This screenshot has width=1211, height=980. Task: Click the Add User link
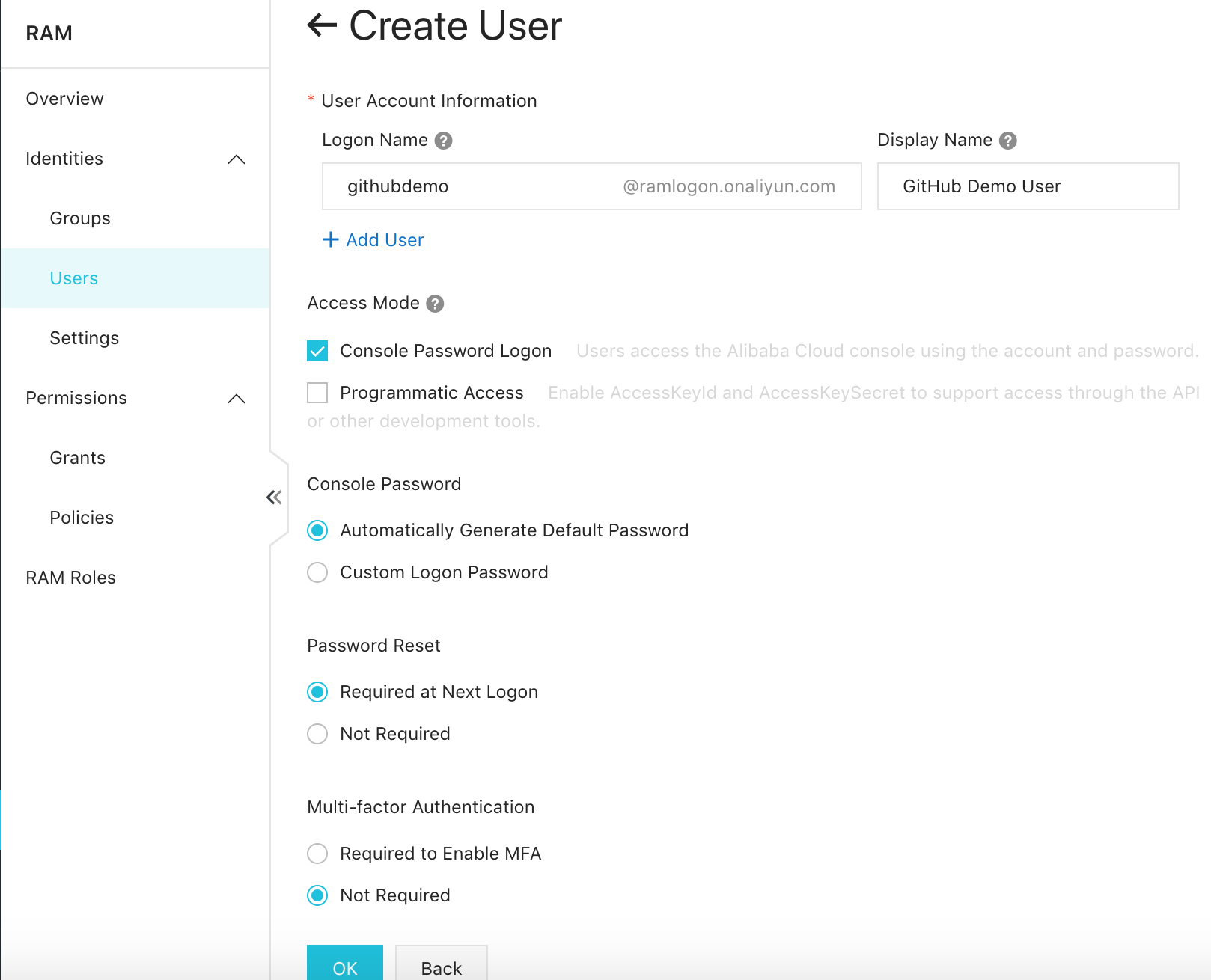[x=385, y=240]
